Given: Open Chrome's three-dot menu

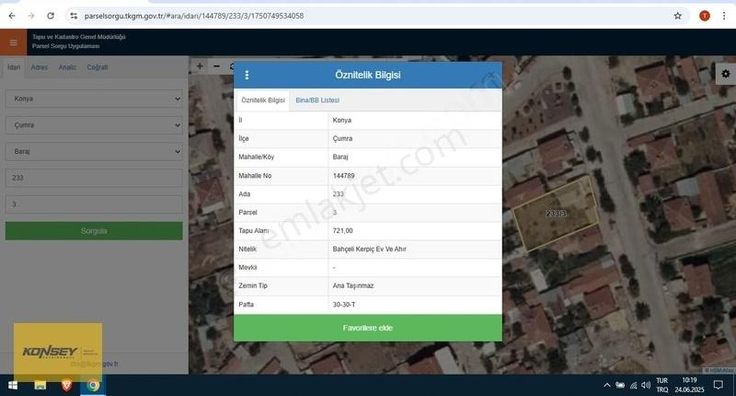Looking at the screenshot, I should click(724, 16).
